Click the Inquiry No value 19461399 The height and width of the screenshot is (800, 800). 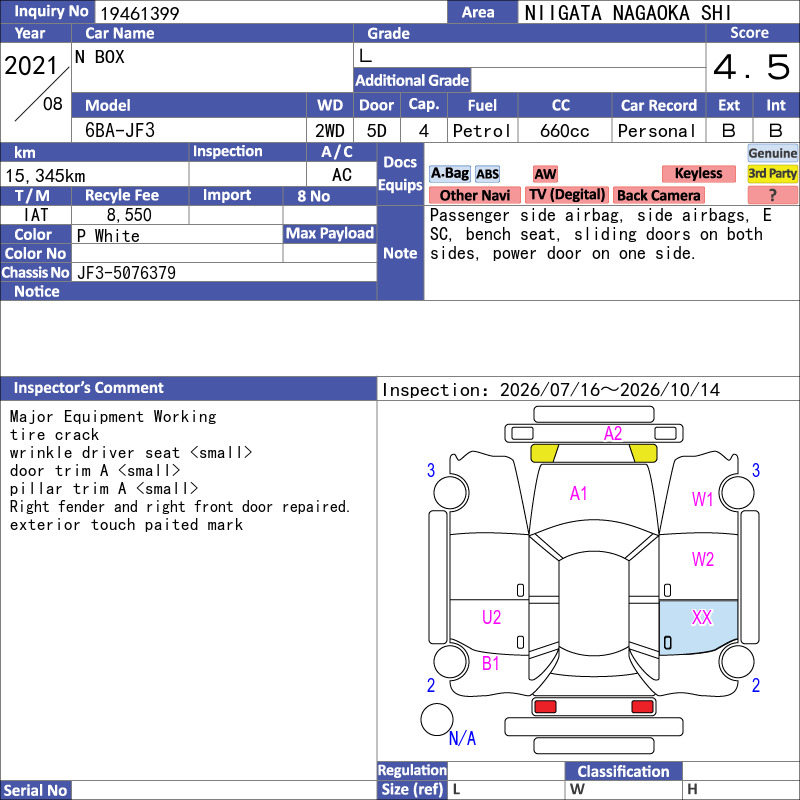[139, 13]
